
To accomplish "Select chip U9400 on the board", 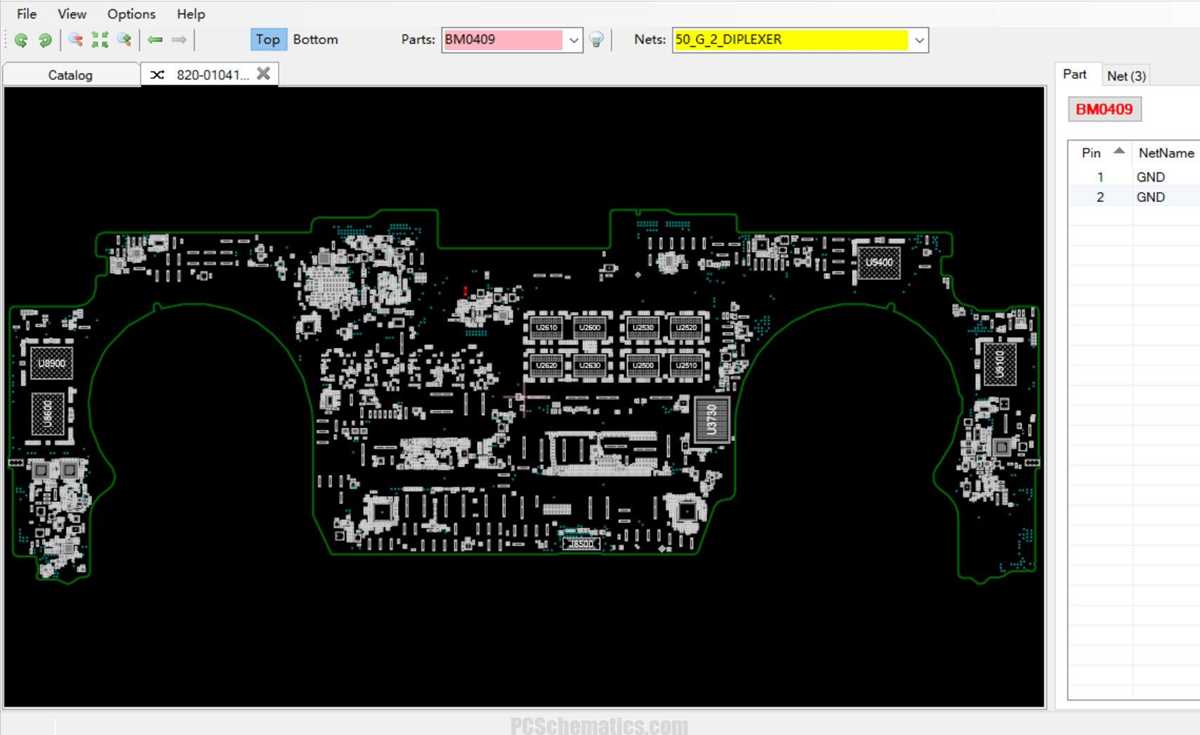I will [x=879, y=263].
